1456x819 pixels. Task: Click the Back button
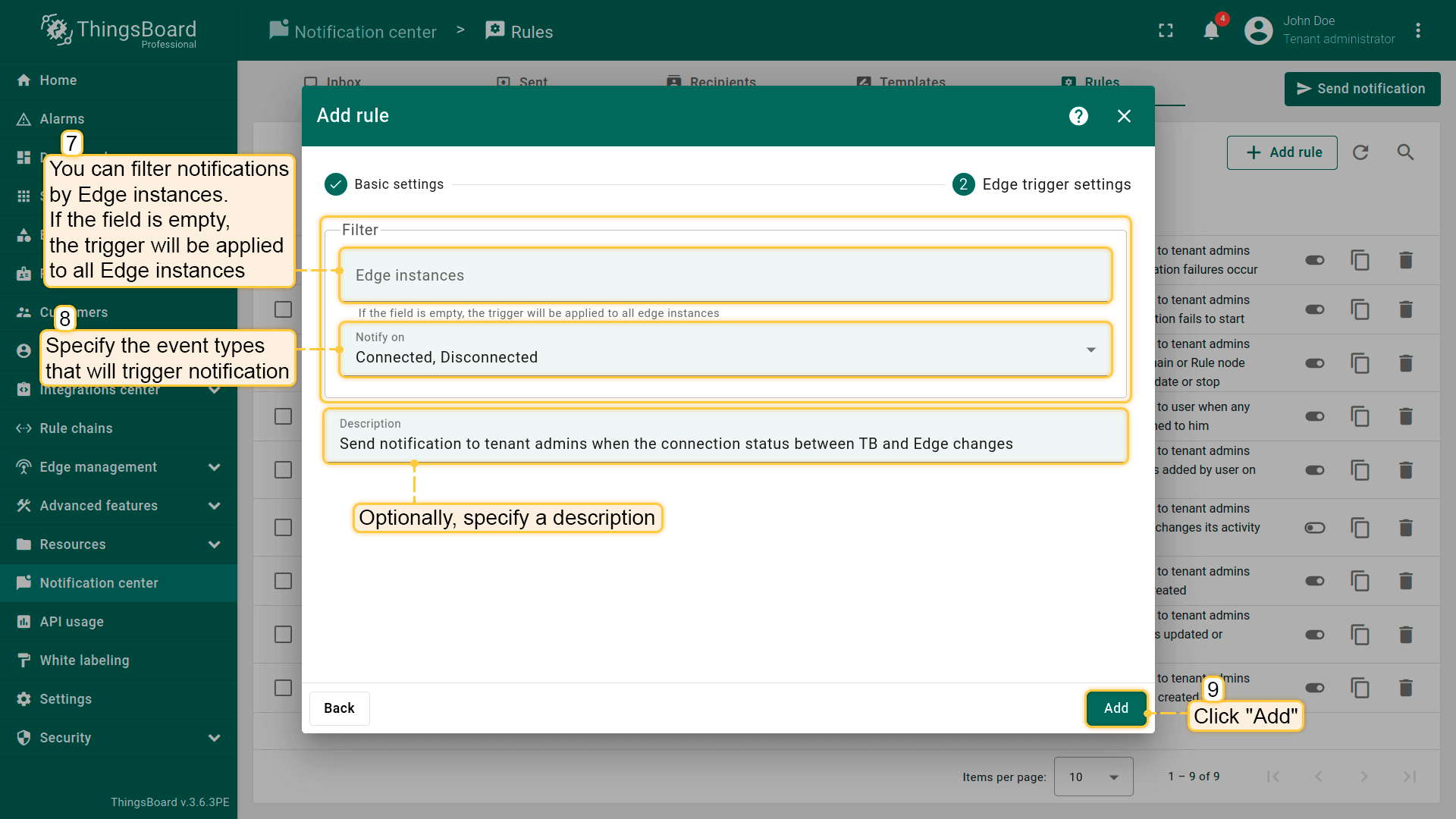coord(339,708)
